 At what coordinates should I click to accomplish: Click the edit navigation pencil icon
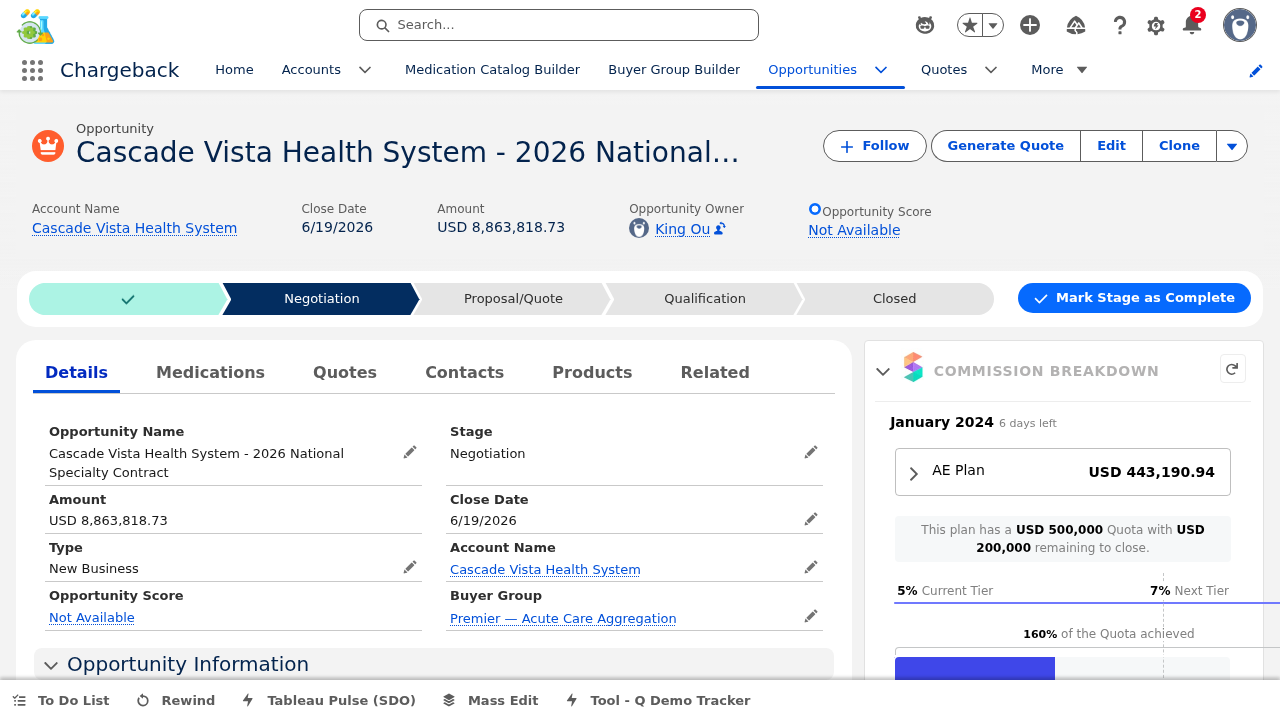pos(1256,70)
